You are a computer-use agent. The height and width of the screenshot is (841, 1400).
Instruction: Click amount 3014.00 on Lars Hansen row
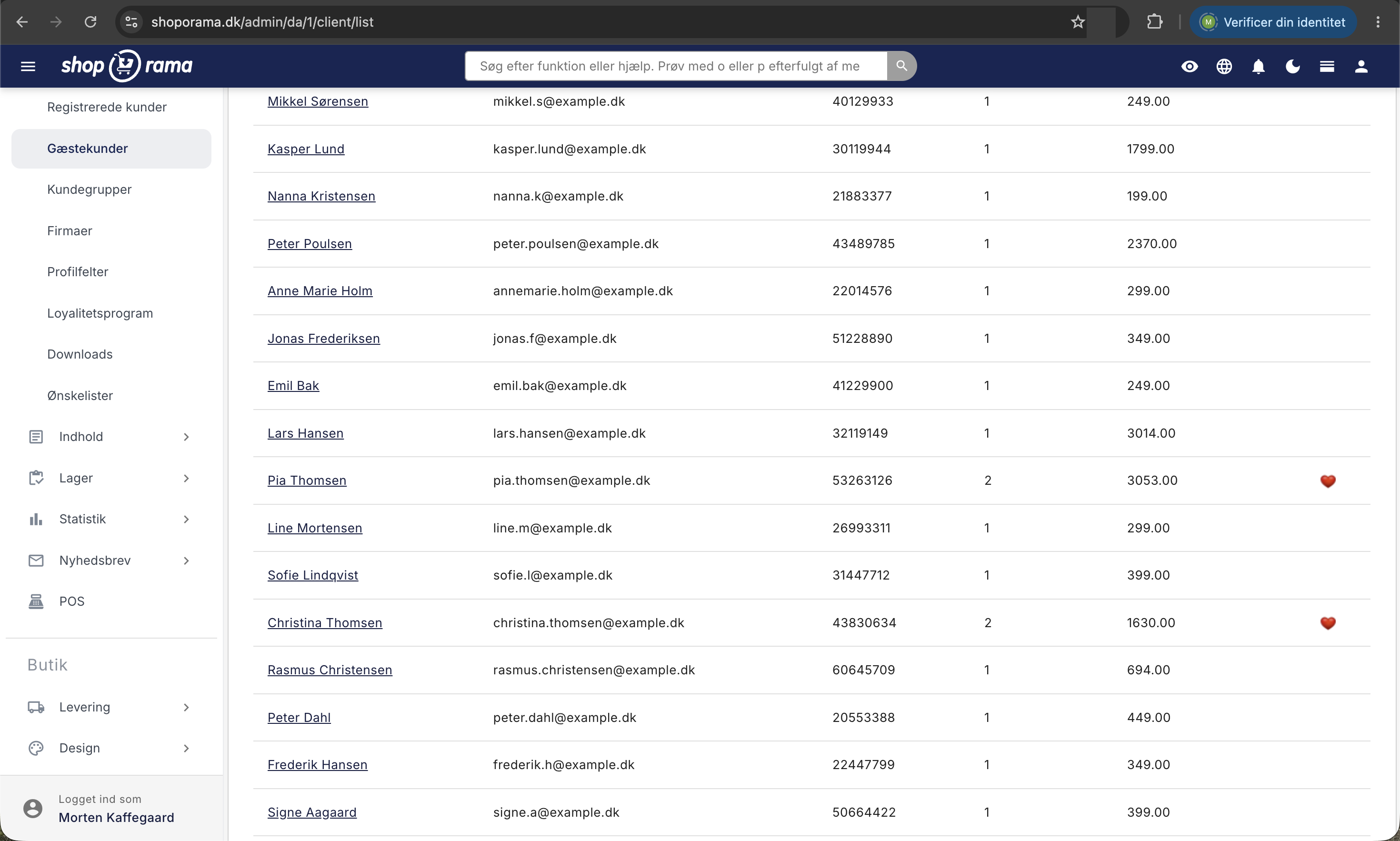(1150, 433)
